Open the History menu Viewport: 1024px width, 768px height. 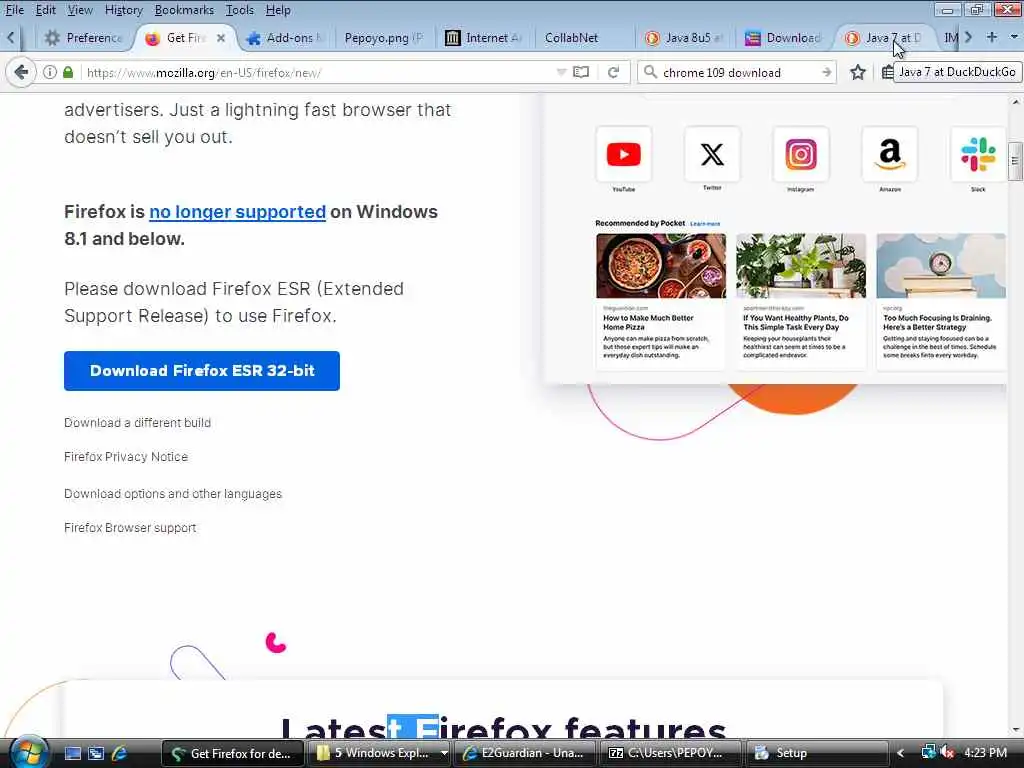[123, 10]
